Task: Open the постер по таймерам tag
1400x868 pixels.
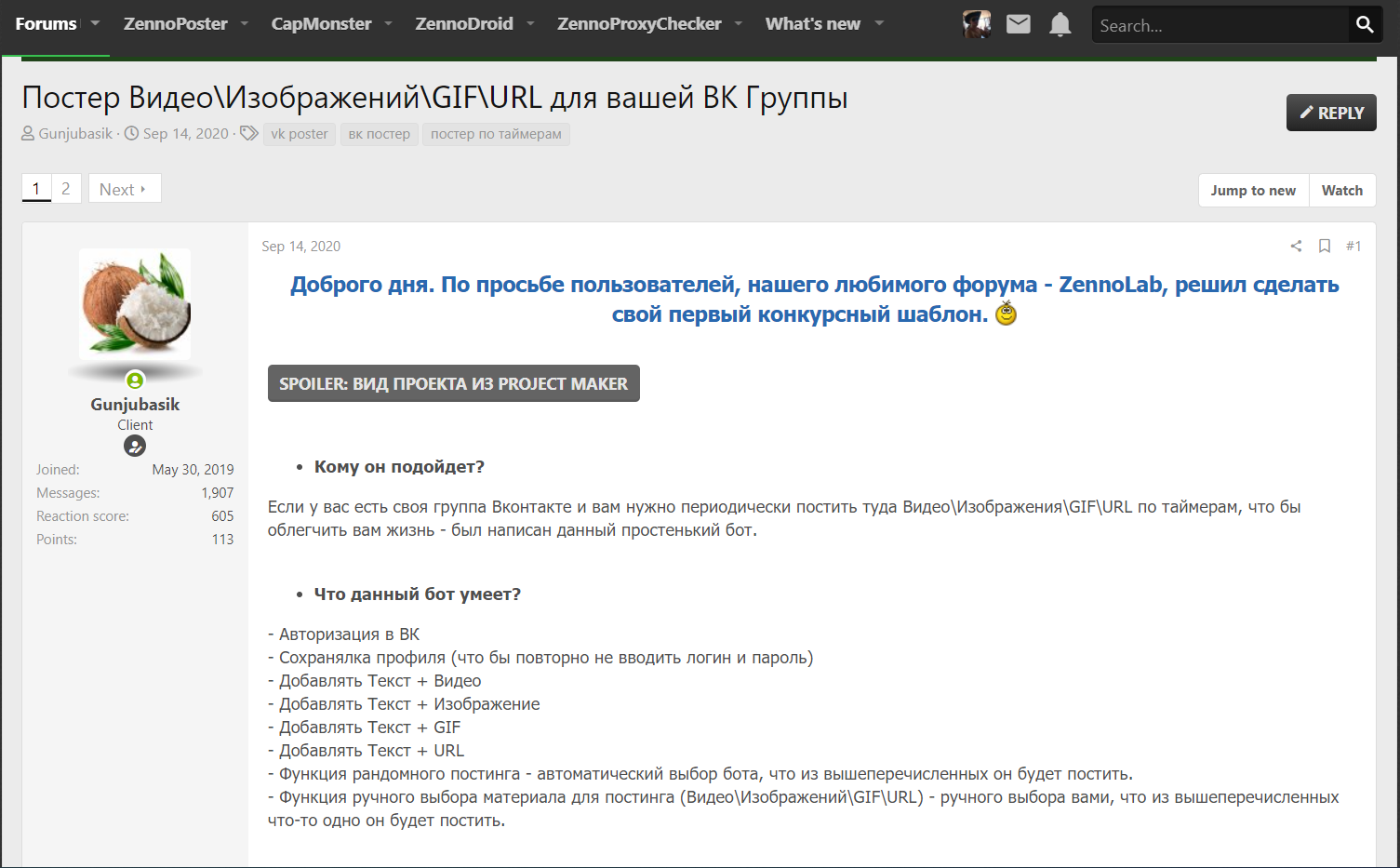Action: click(496, 134)
